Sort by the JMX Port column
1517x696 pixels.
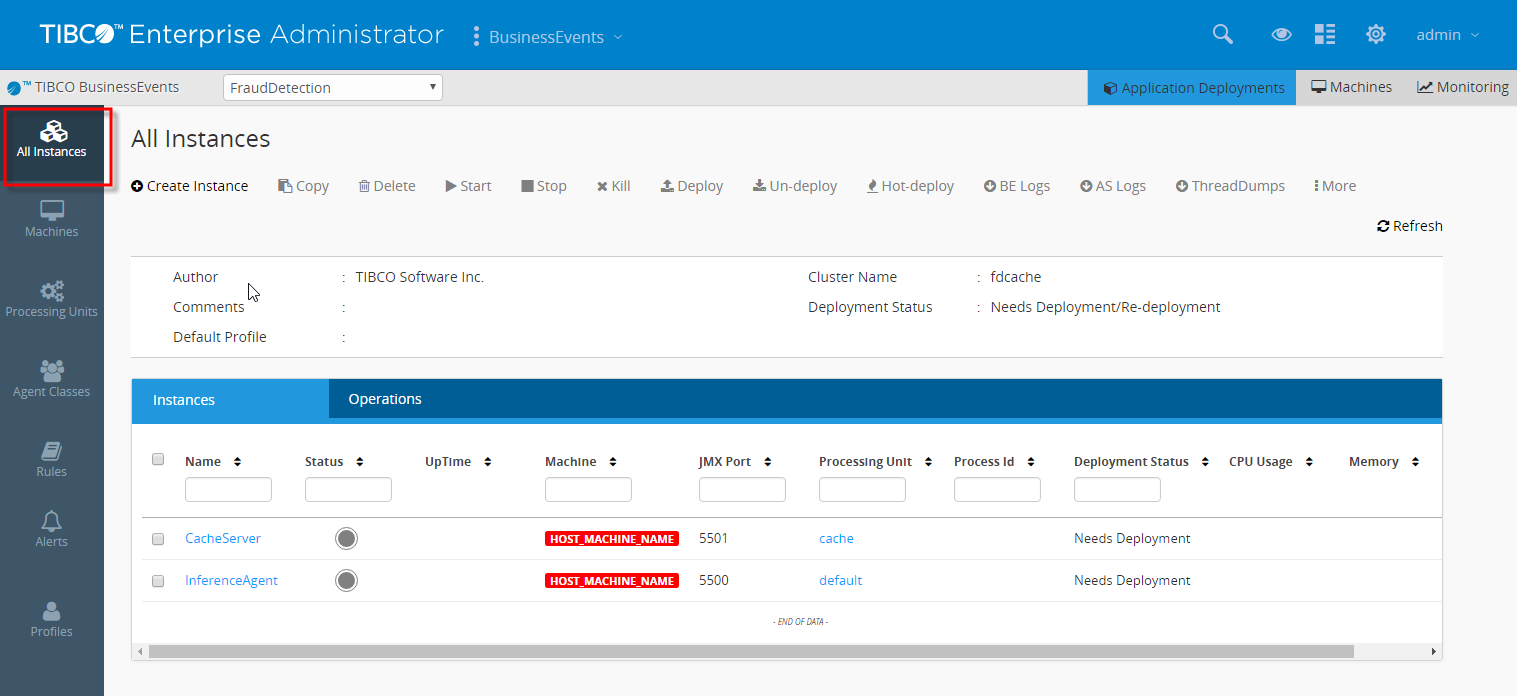768,462
